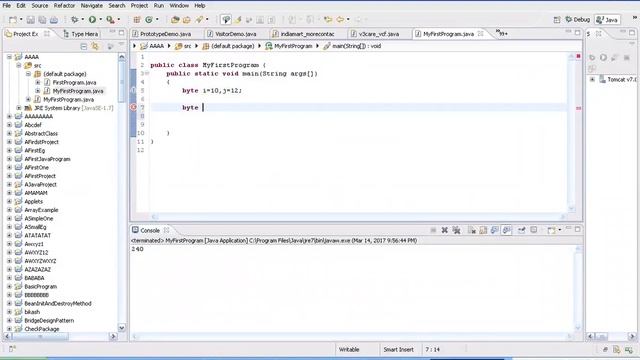This screenshot has width=640, height=360.
Task: Expand JRE System Library node
Action: point(19,108)
